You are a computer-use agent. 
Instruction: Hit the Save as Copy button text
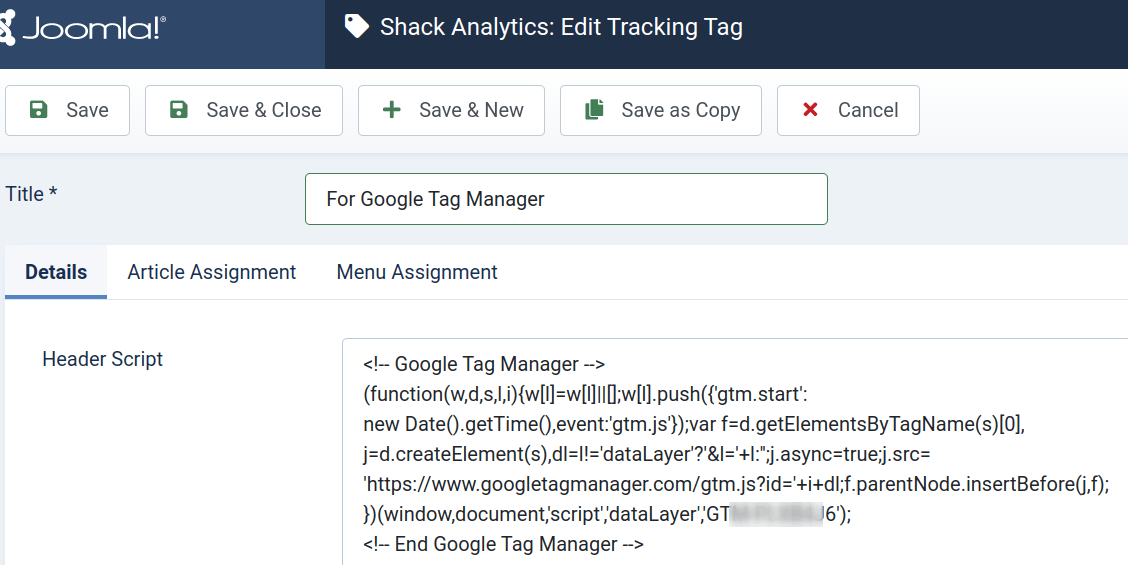(x=680, y=110)
